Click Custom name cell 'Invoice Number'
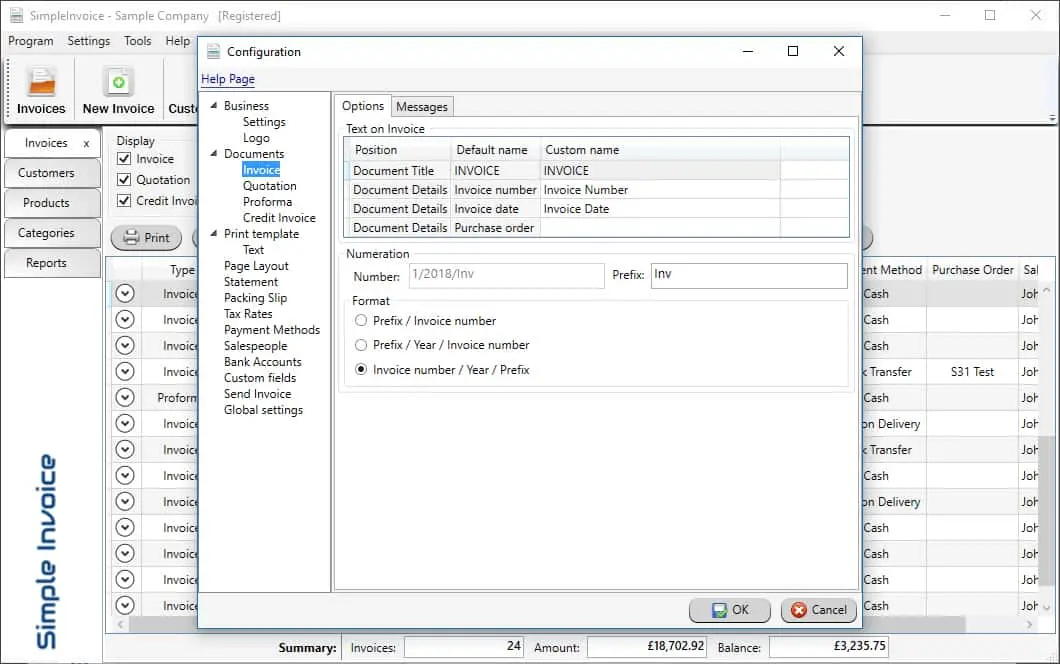 point(660,190)
